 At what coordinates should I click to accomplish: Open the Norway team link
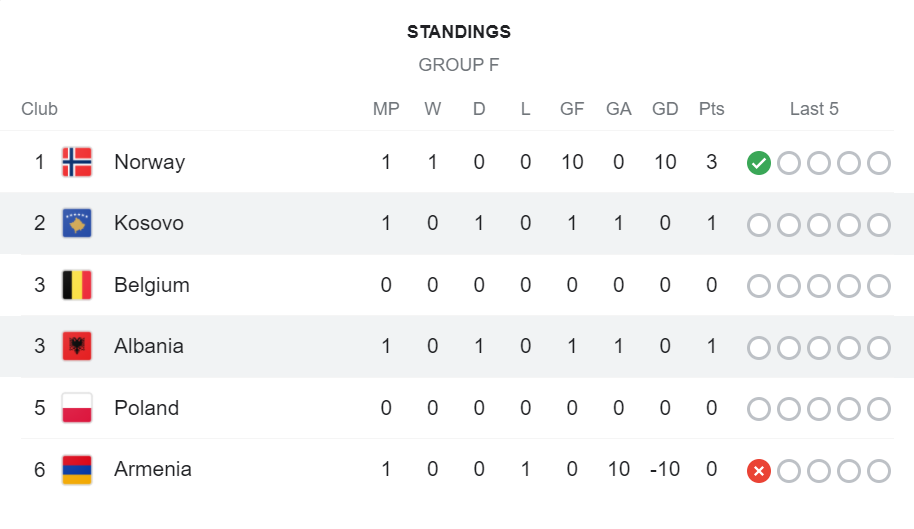(x=149, y=162)
